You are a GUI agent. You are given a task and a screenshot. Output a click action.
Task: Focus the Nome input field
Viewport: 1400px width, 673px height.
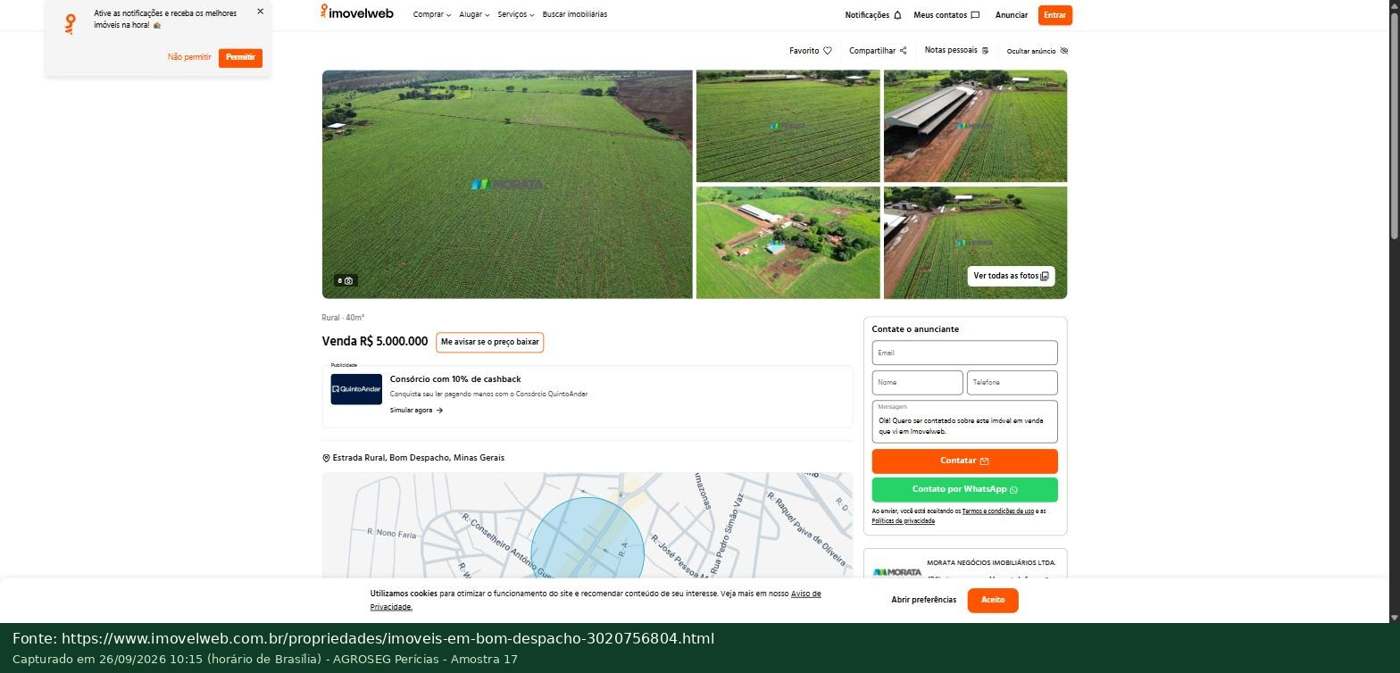917,383
